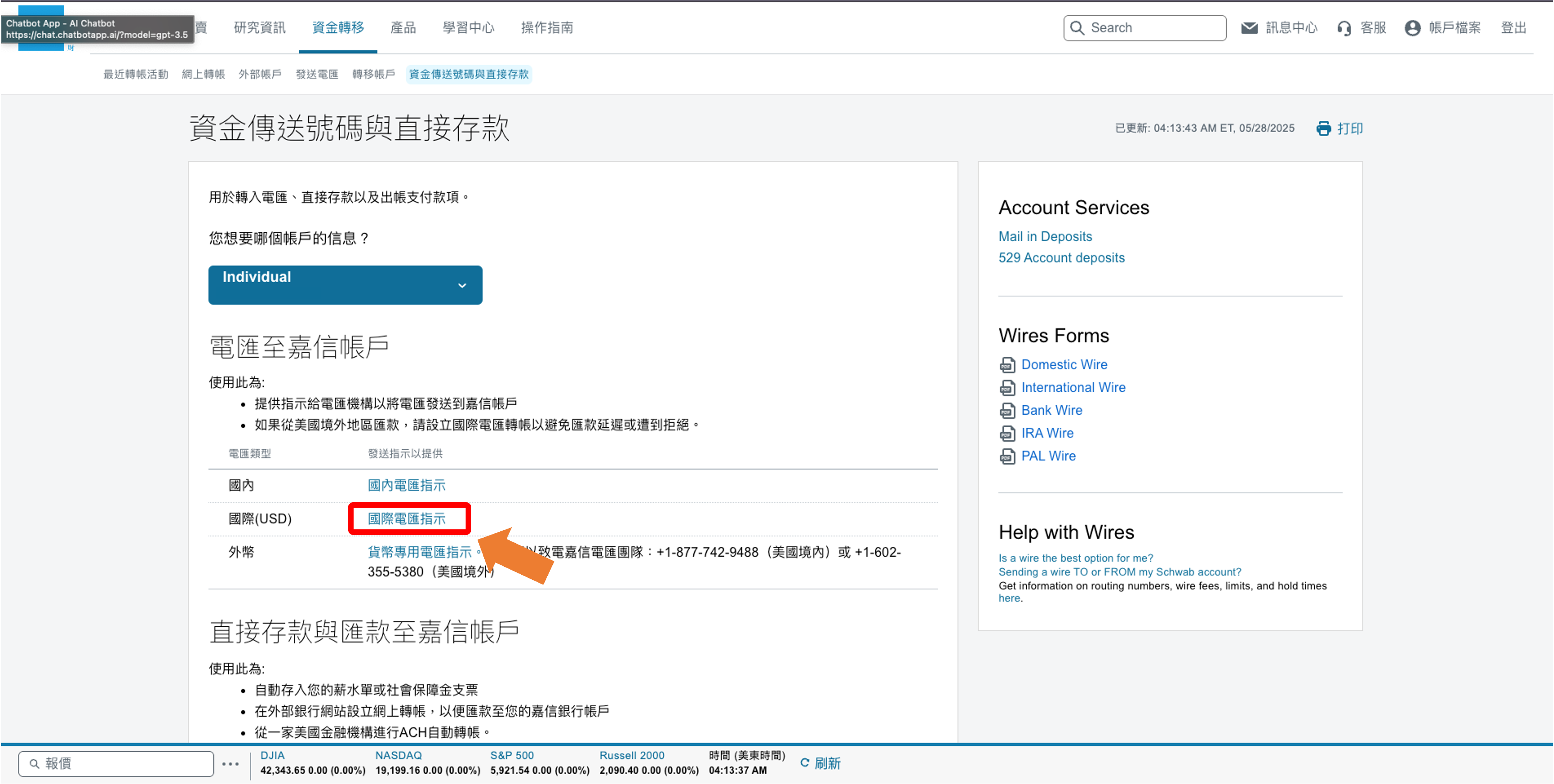Open the 帳戶檔案 profile icon
The image size is (1554, 784).
pyautogui.click(x=1412, y=27)
